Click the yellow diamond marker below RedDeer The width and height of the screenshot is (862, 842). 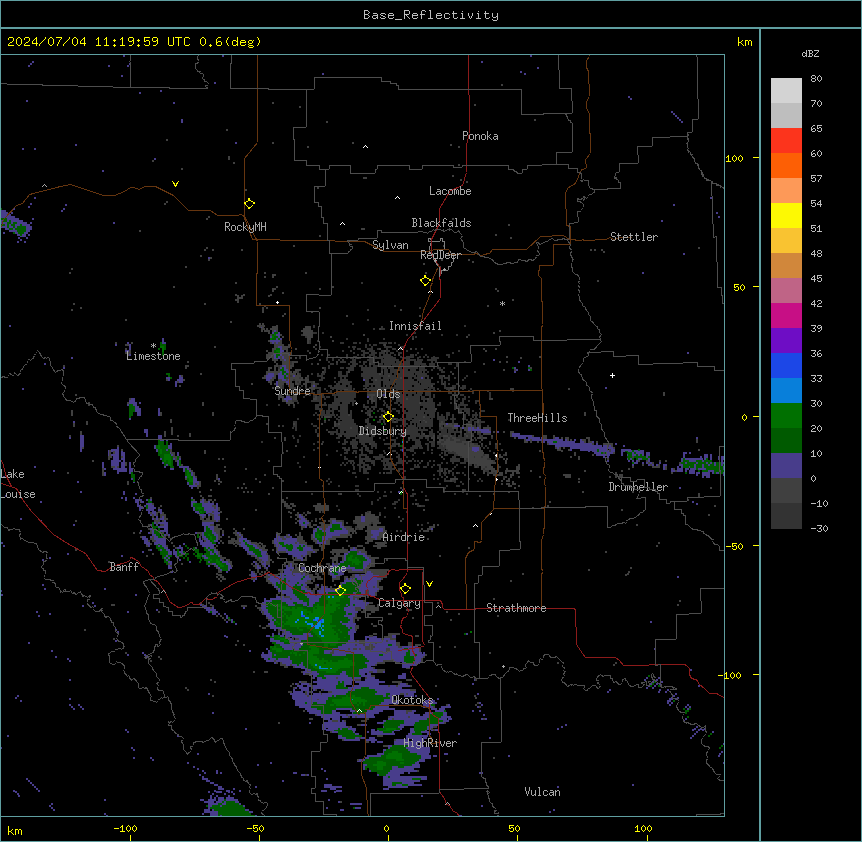coord(426,281)
